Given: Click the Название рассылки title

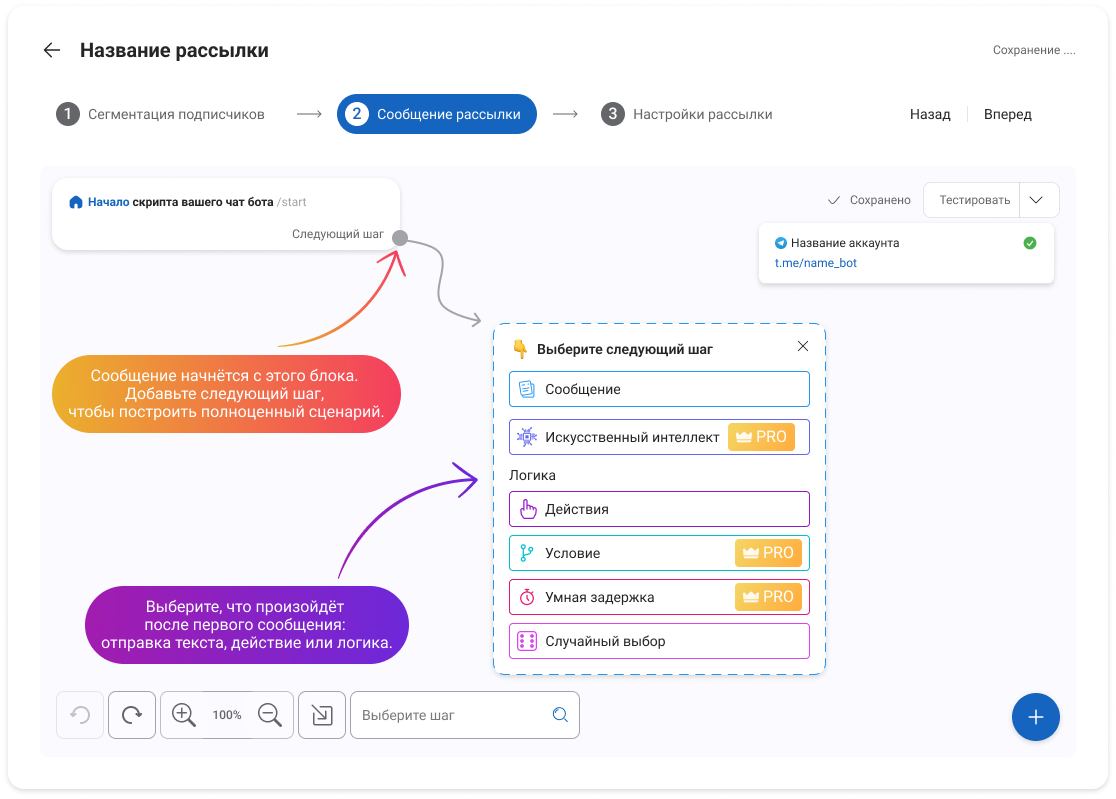Looking at the screenshot, I should click(174, 51).
